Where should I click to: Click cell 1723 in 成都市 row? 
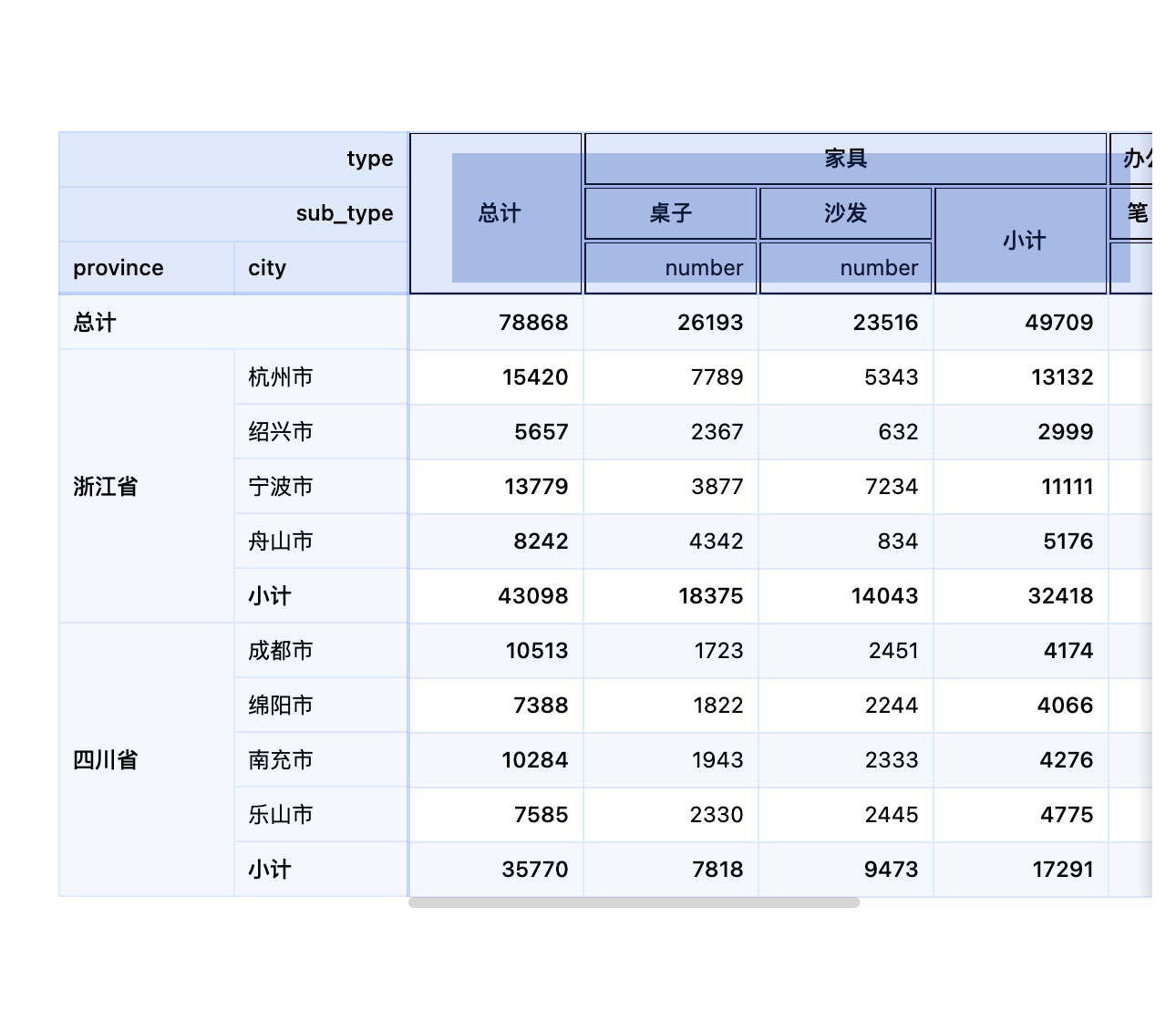point(671,651)
